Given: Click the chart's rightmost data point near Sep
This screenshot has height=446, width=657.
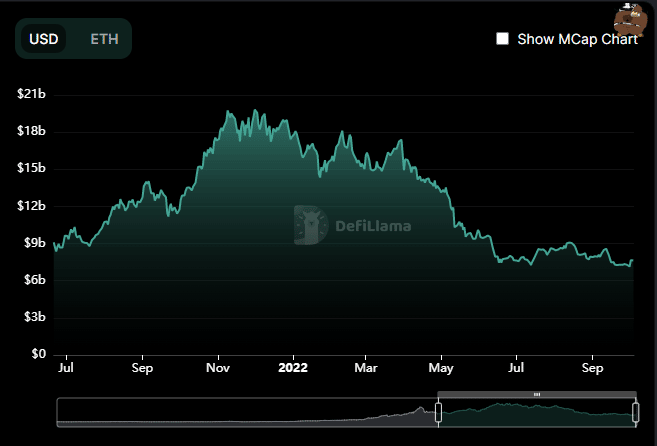Looking at the screenshot, I should [632, 261].
